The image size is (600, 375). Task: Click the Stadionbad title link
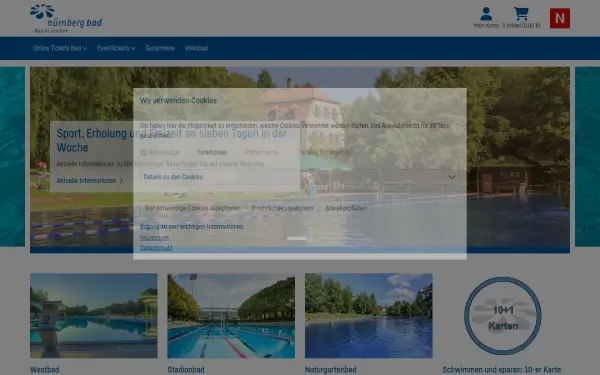coord(186,370)
